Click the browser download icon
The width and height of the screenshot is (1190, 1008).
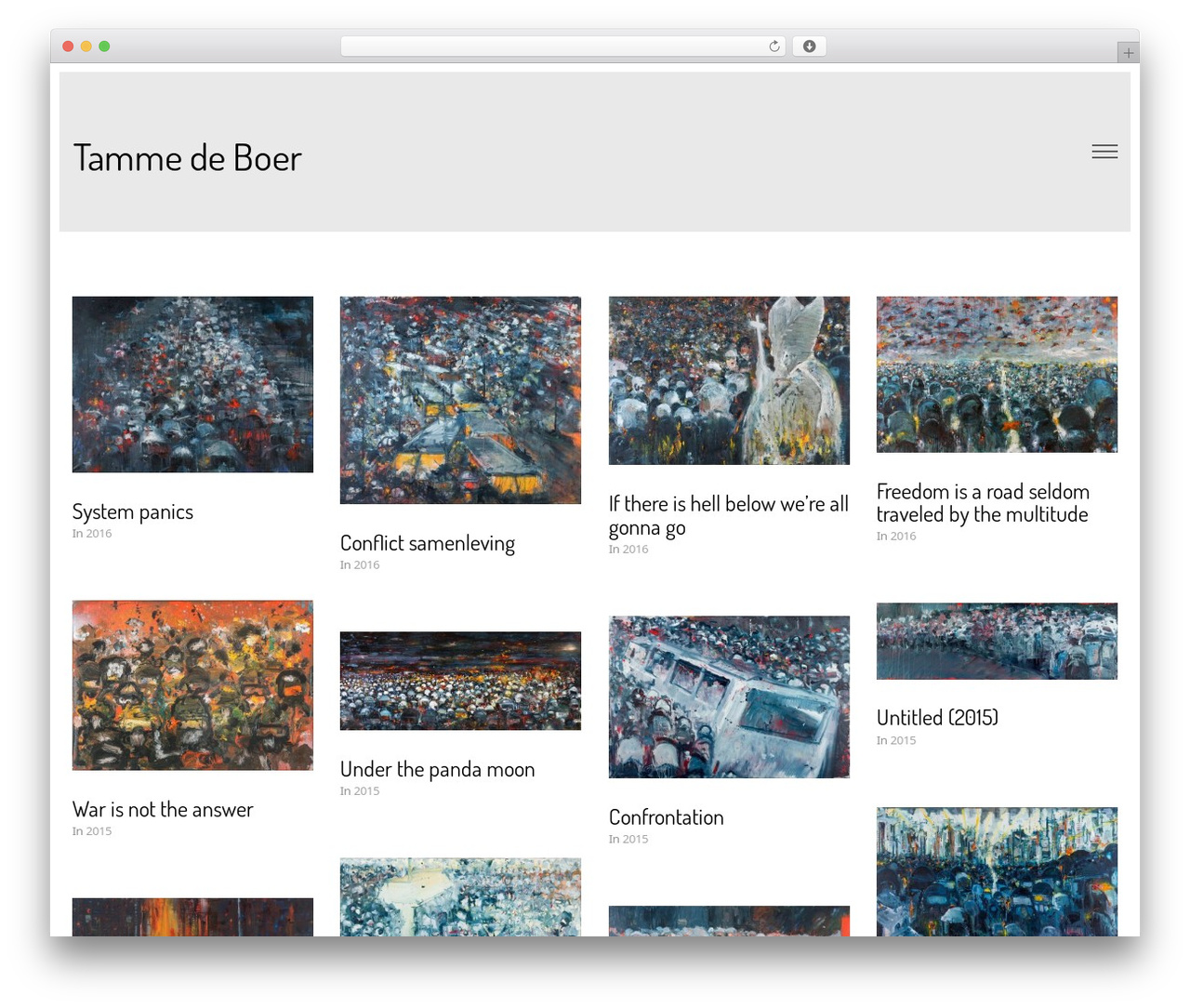810,46
